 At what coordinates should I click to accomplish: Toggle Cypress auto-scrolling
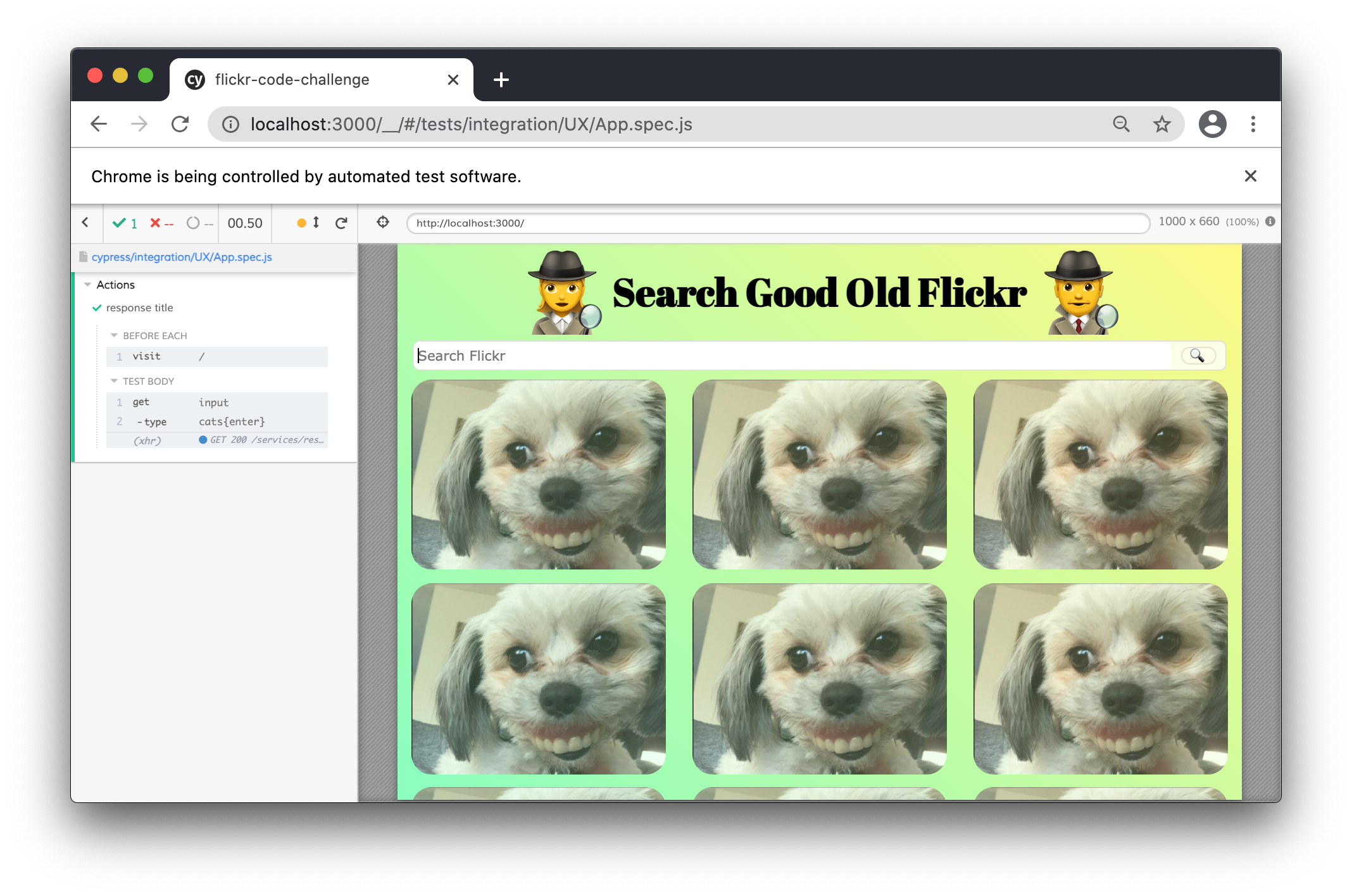[308, 223]
